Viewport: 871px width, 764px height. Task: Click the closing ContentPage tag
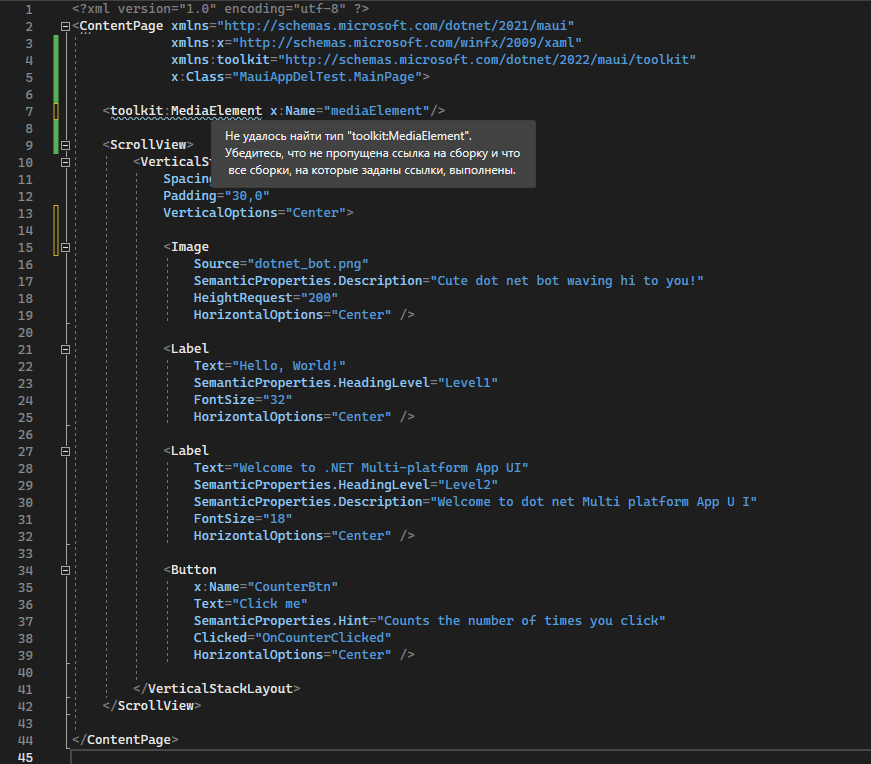(x=125, y=740)
